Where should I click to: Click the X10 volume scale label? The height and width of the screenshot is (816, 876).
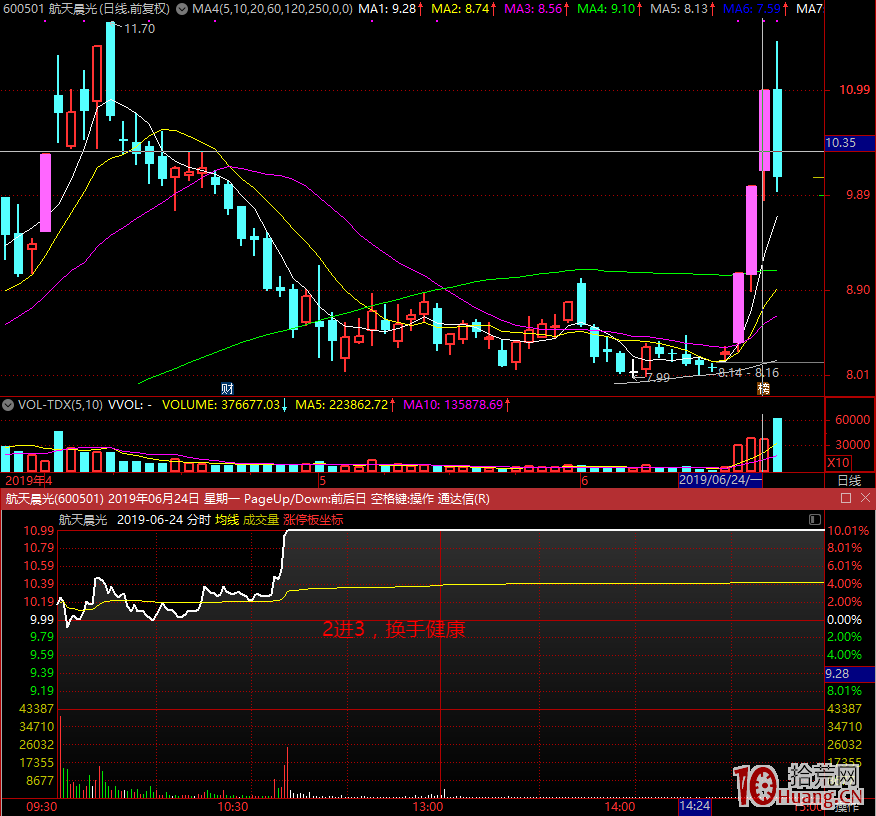point(839,462)
